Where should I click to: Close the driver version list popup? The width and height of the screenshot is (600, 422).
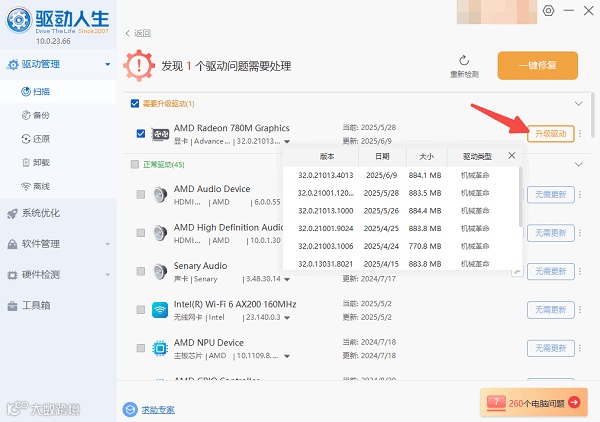(x=512, y=155)
